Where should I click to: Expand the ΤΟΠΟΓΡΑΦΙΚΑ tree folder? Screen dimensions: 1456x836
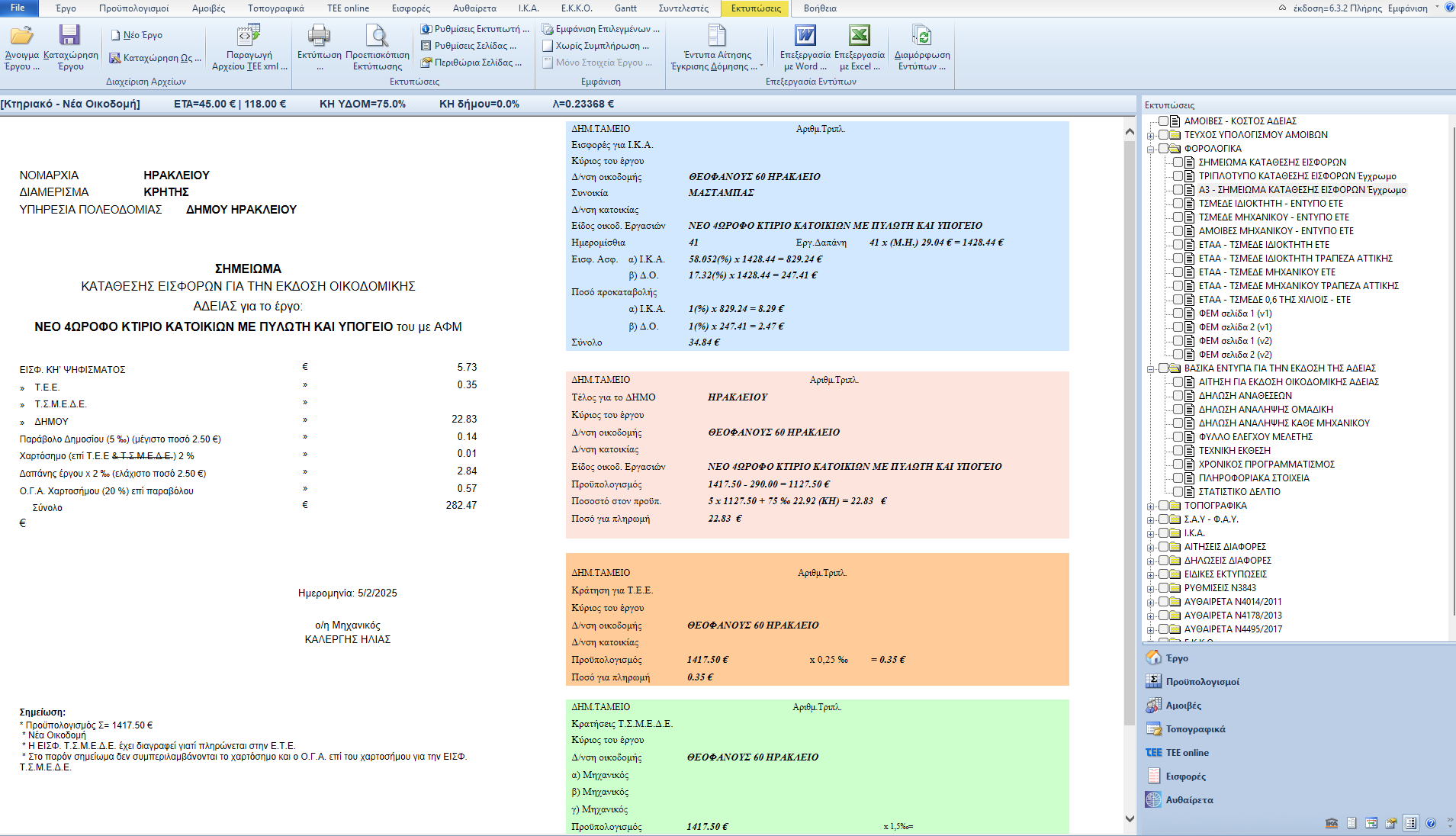[1150, 506]
